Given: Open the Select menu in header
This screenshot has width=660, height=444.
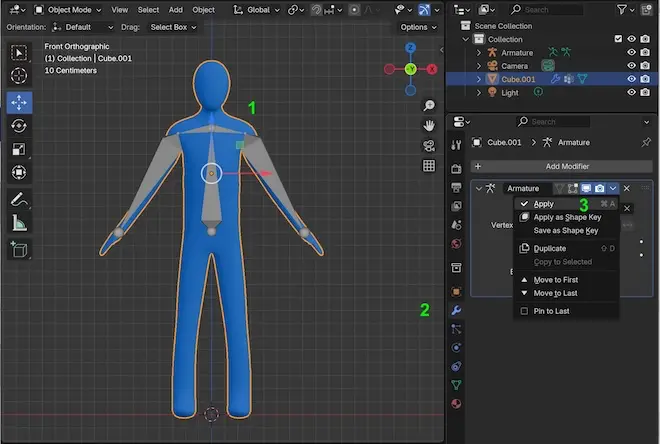Looking at the screenshot, I should 147,9.
